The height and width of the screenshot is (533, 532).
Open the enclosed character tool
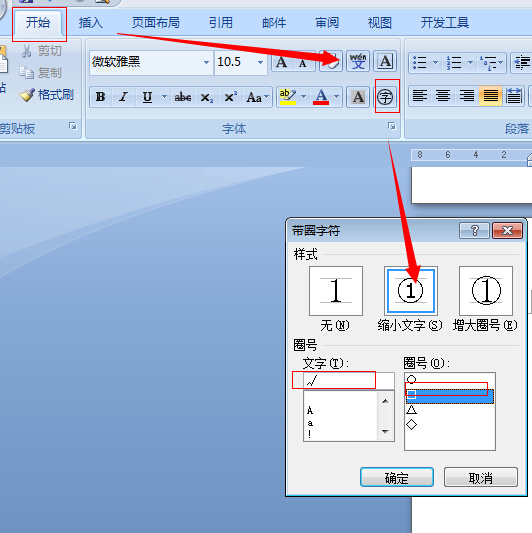coord(385,97)
